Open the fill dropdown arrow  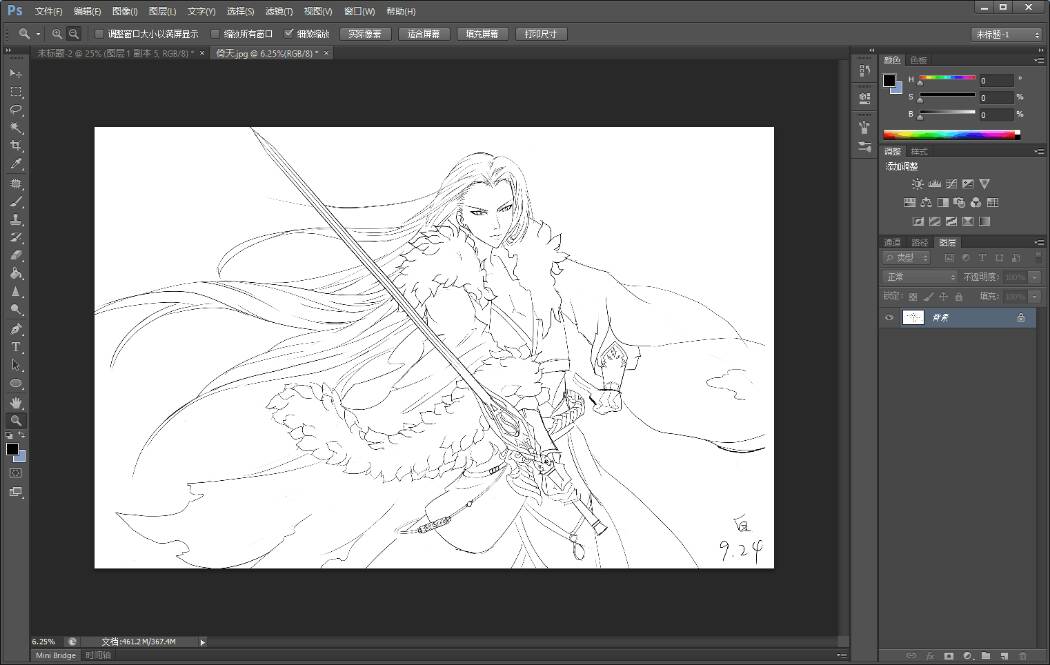(1035, 296)
